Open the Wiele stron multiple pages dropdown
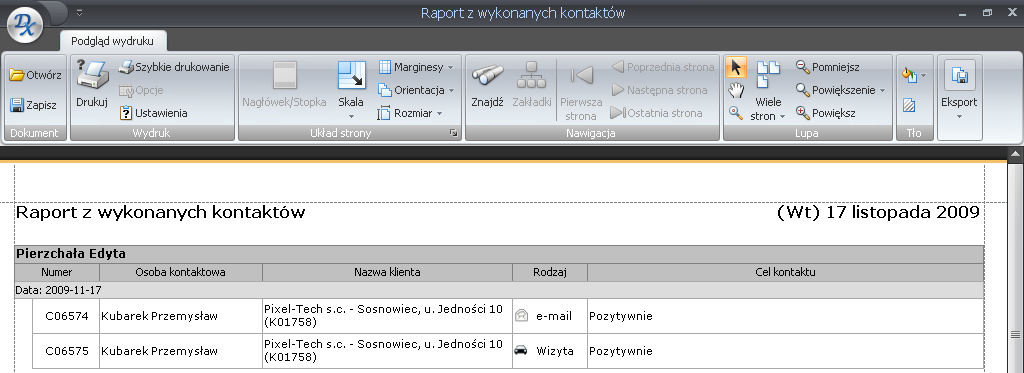The width and height of the screenshot is (1024, 373). (x=768, y=90)
